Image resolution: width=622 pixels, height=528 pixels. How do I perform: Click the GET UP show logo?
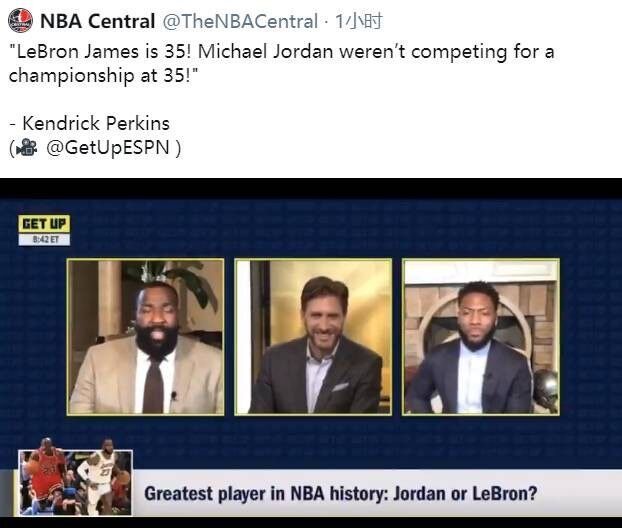[44, 224]
